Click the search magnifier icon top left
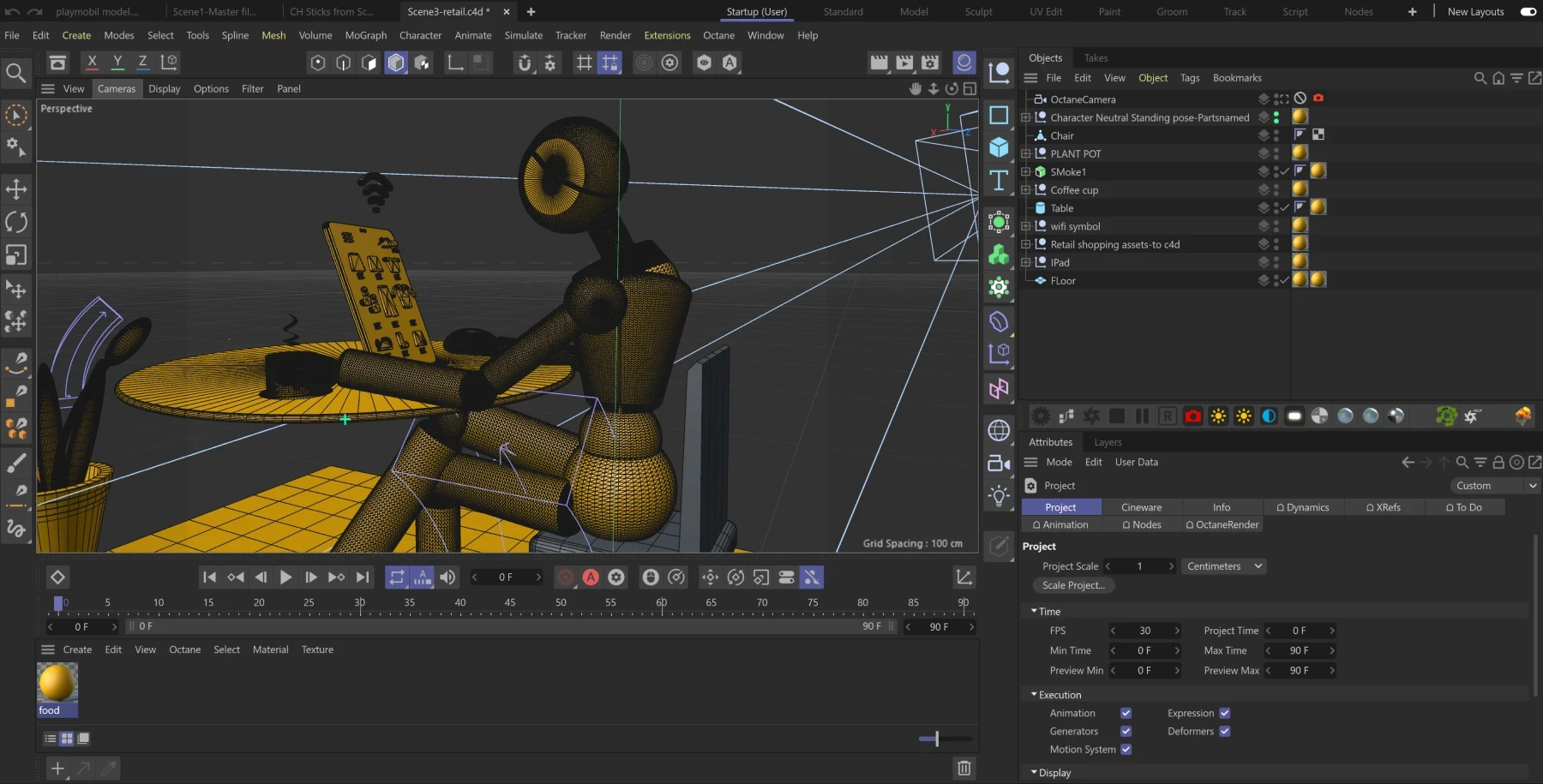Image resolution: width=1543 pixels, height=784 pixels. 16,73
